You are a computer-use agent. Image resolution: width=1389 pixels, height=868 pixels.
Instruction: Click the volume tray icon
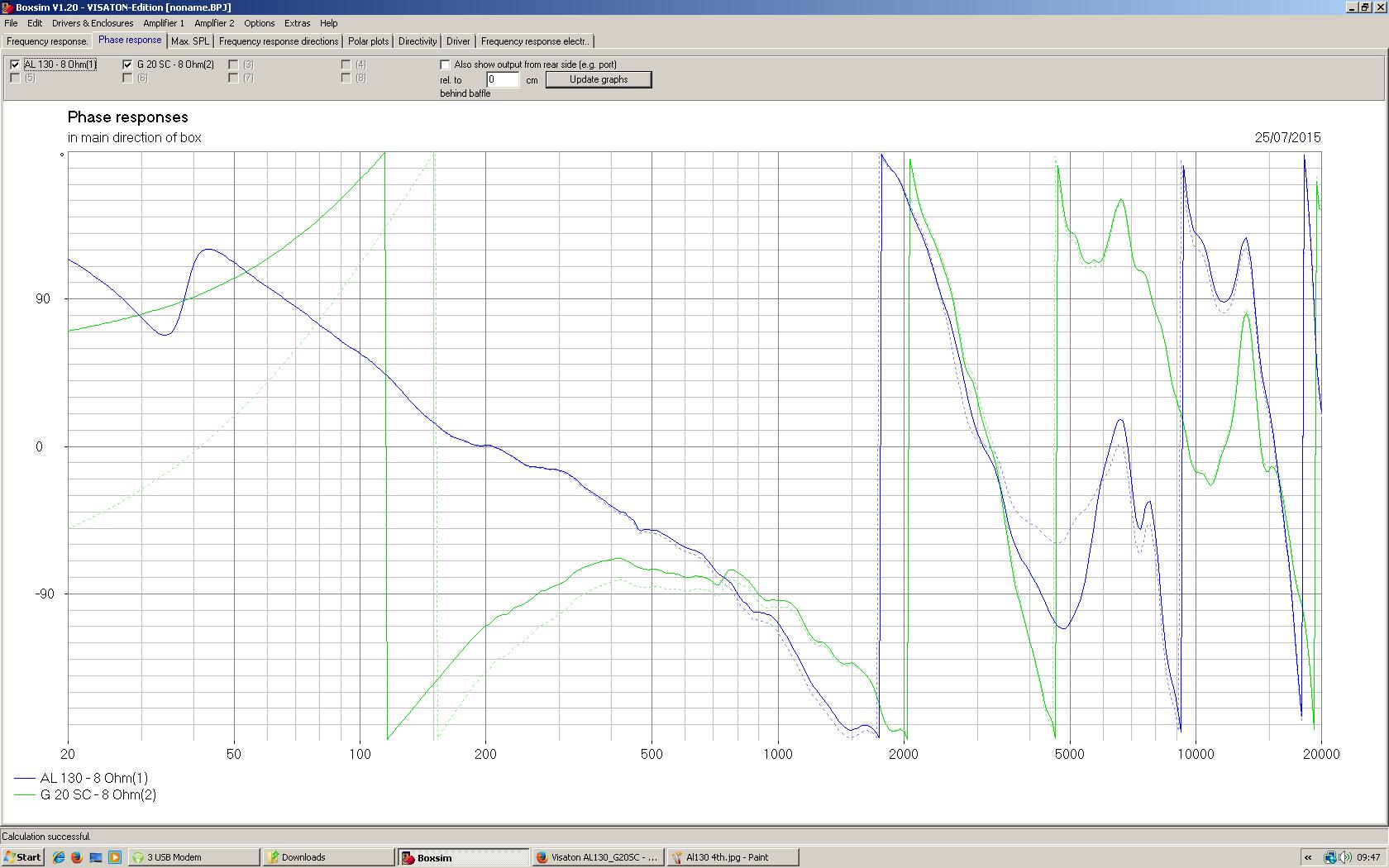[x=1345, y=857]
